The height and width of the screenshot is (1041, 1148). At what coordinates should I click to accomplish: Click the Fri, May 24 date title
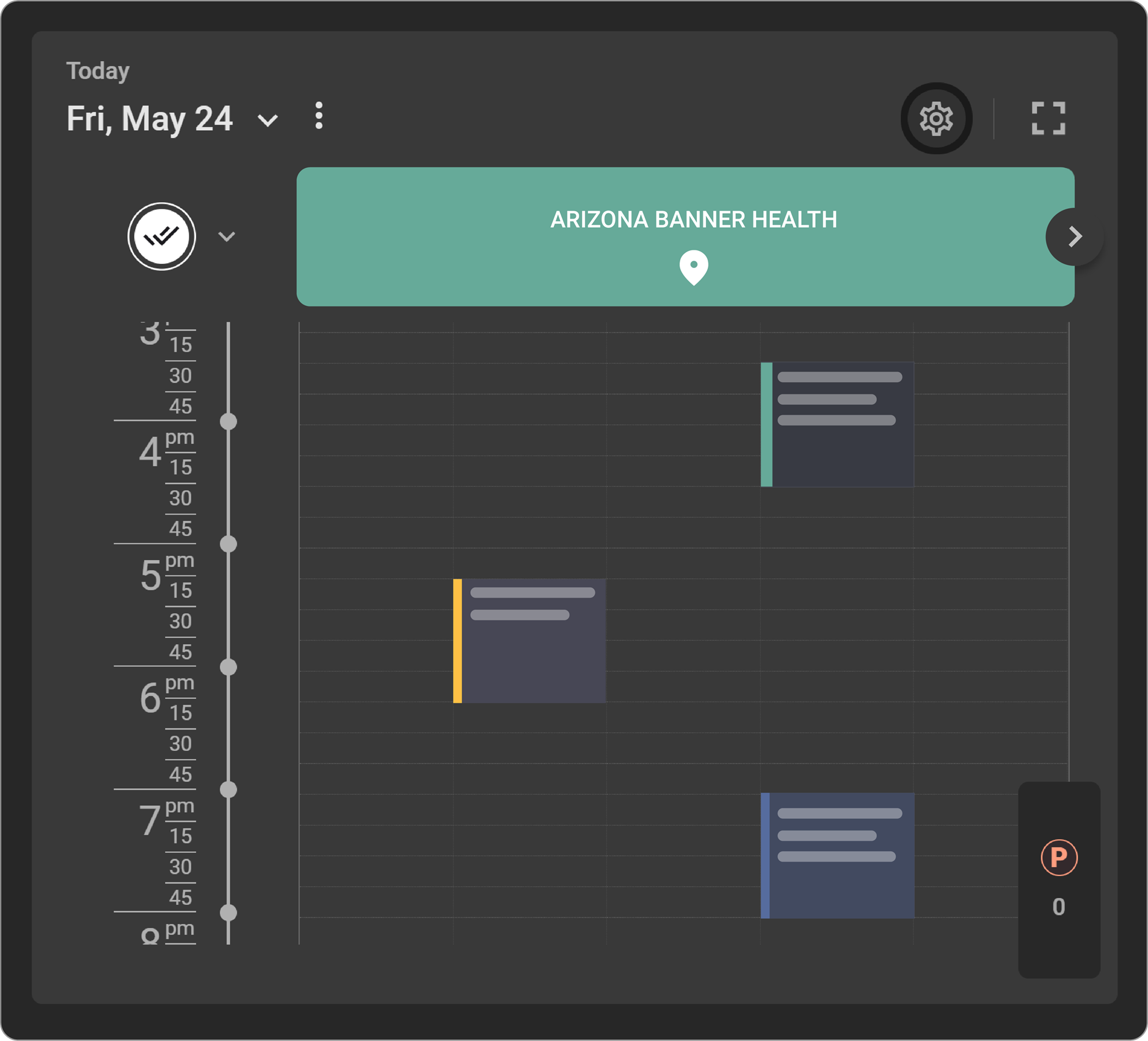tap(150, 118)
